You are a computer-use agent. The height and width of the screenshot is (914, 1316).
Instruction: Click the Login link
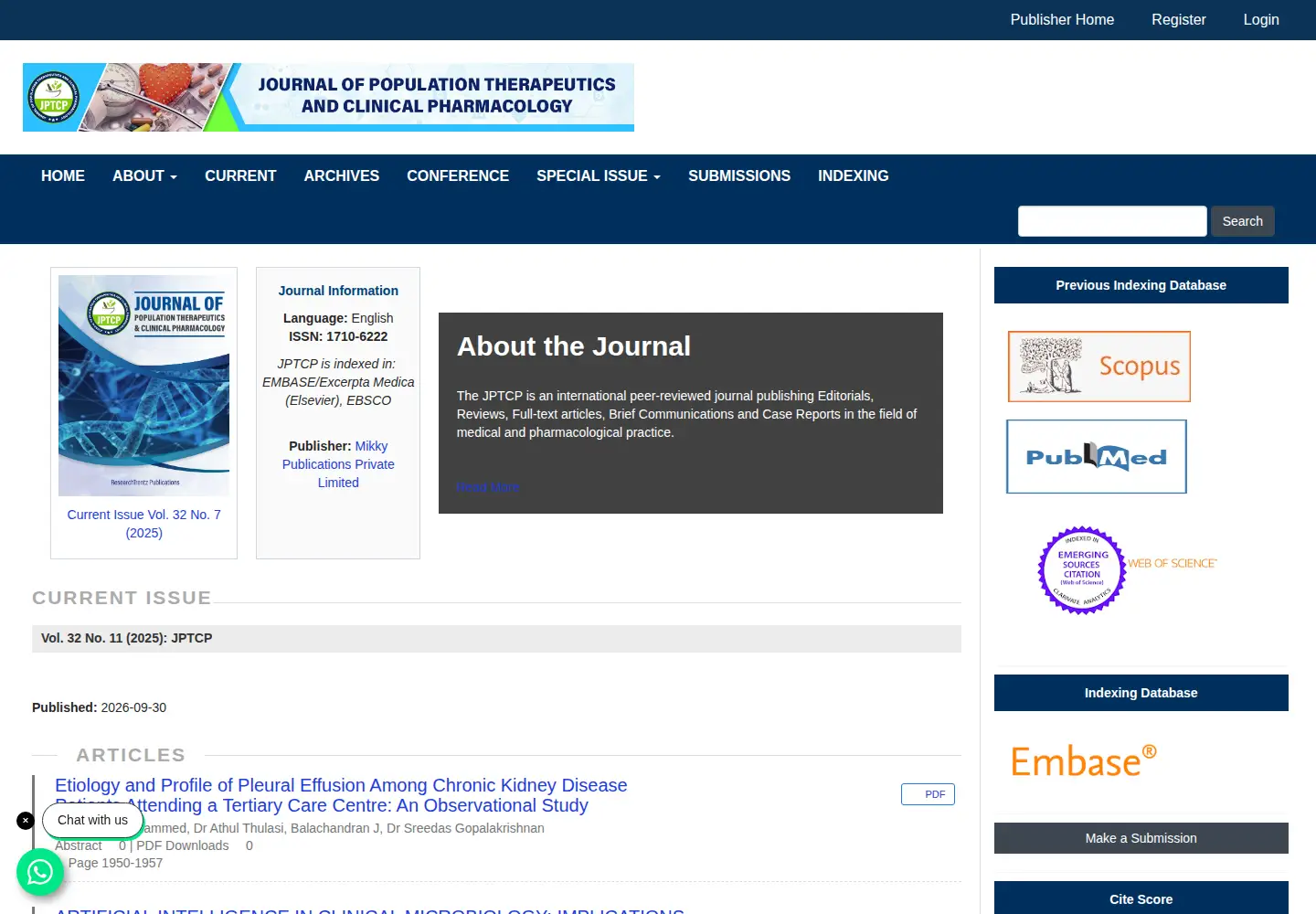point(1261,20)
